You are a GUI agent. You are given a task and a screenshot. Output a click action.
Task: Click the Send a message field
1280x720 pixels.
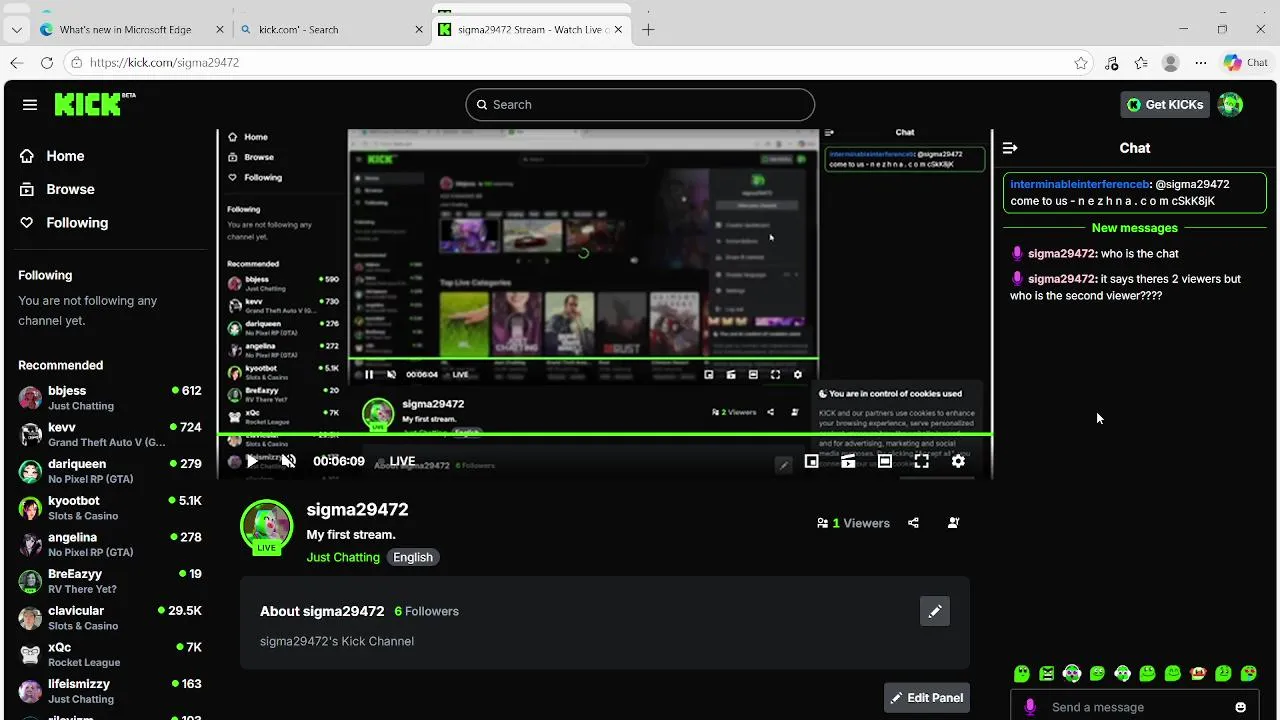pyautogui.click(x=1135, y=707)
